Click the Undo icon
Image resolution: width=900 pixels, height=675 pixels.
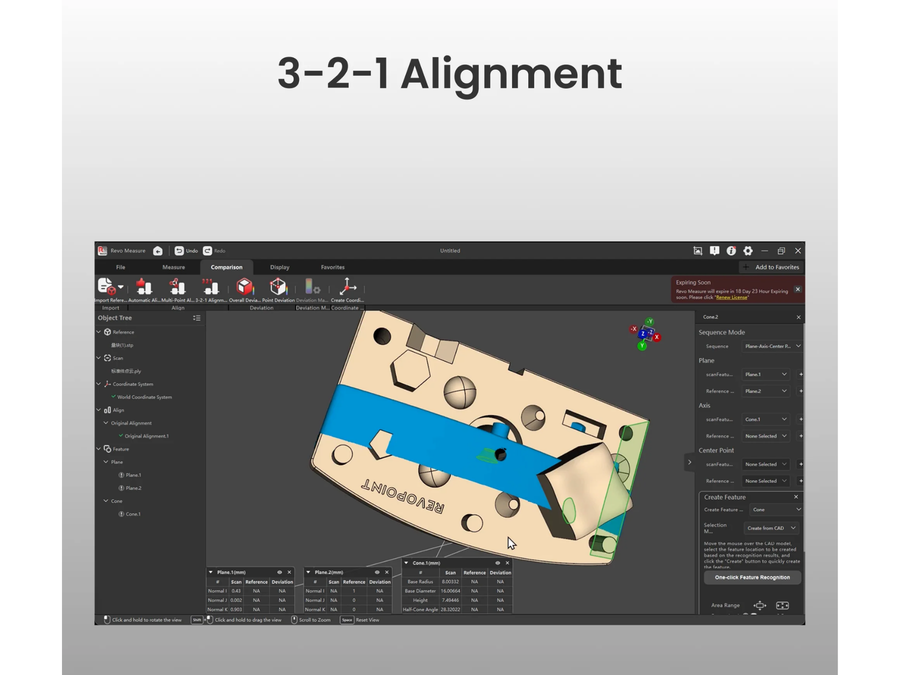[x=179, y=251]
